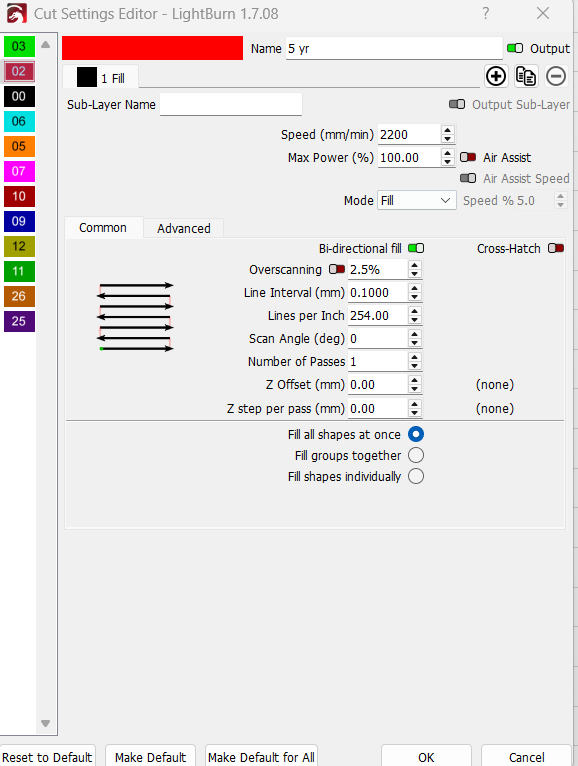Toggle the Output switch off
The width and height of the screenshot is (578, 766).
point(515,48)
